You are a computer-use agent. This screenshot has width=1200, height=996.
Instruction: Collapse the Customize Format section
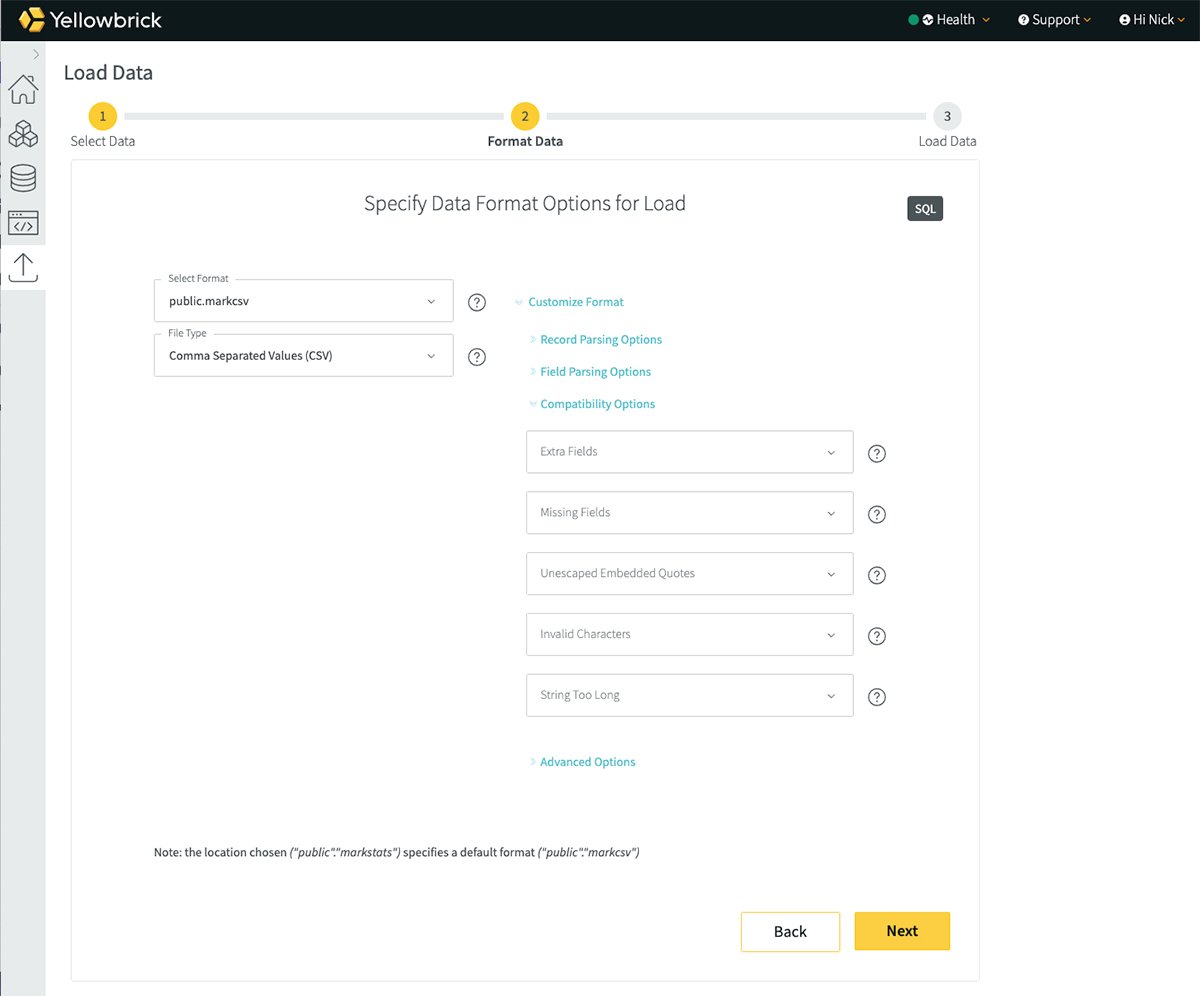coord(569,302)
